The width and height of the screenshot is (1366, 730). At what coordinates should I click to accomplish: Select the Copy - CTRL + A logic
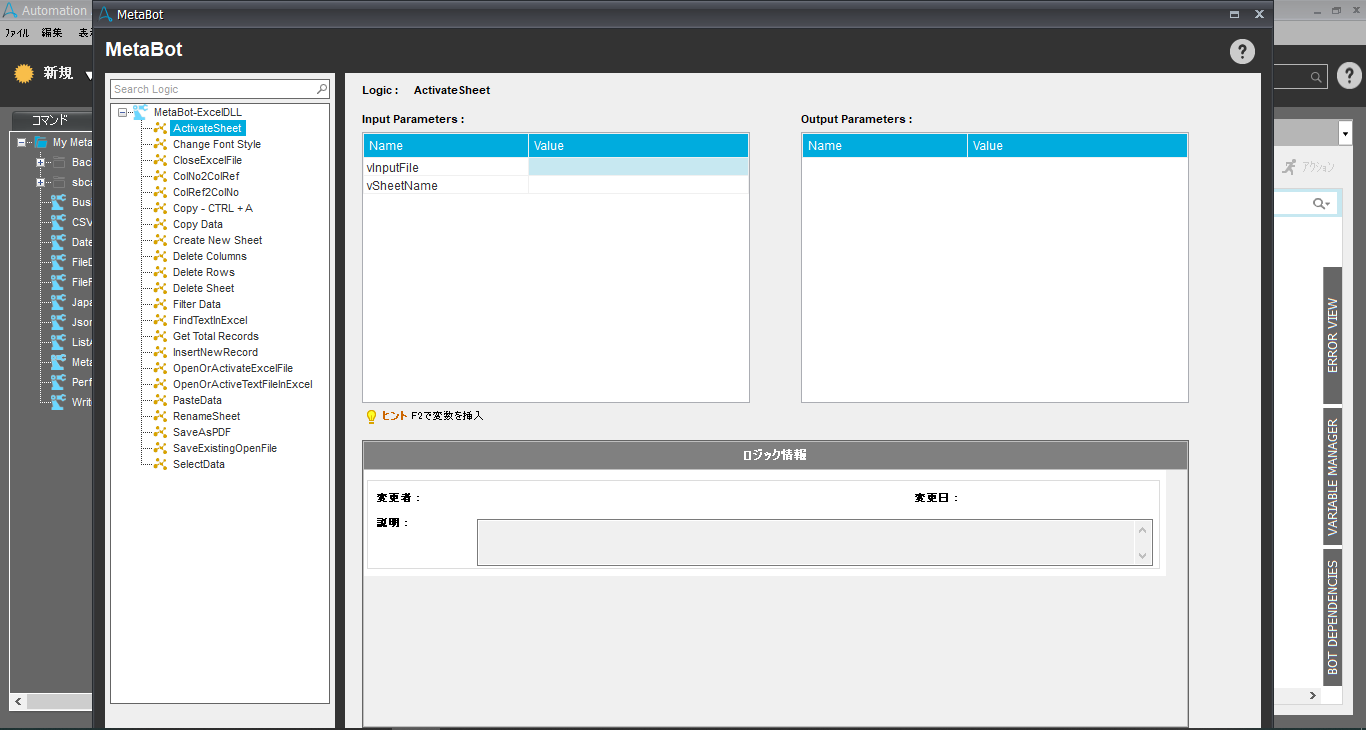213,208
